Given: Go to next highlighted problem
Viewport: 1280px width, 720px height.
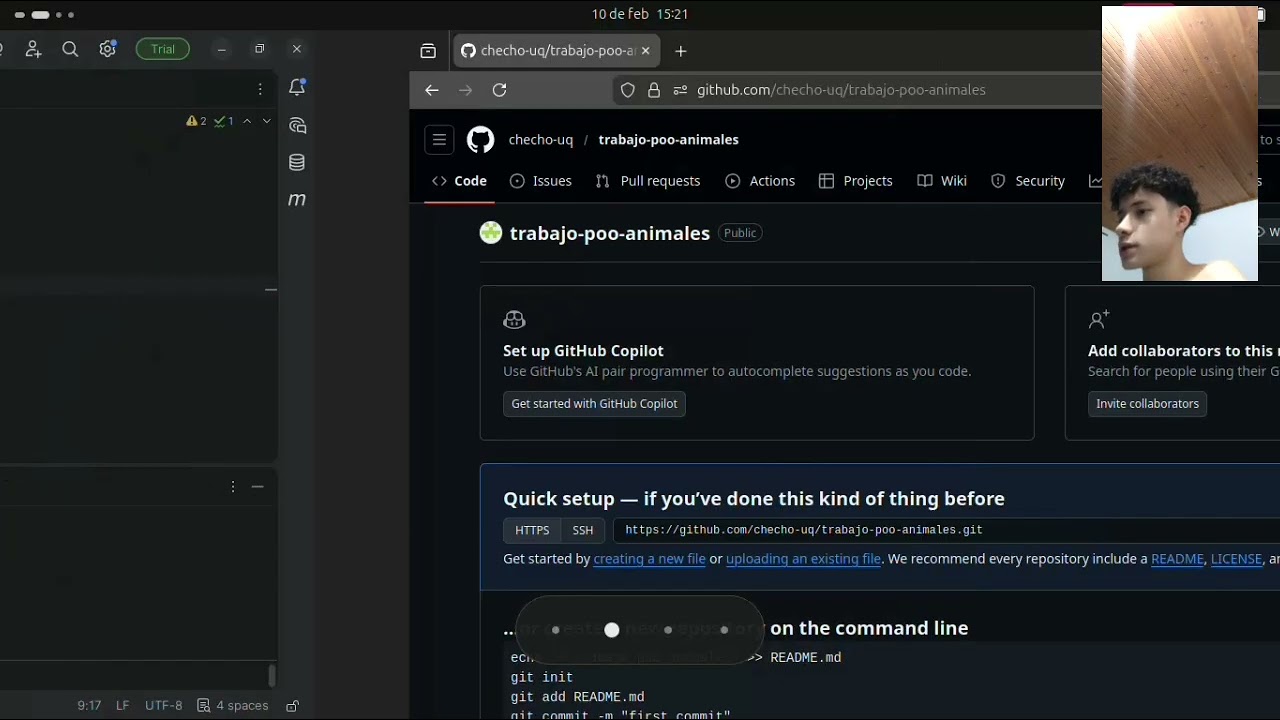Looking at the screenshot, I should (266, 121).
